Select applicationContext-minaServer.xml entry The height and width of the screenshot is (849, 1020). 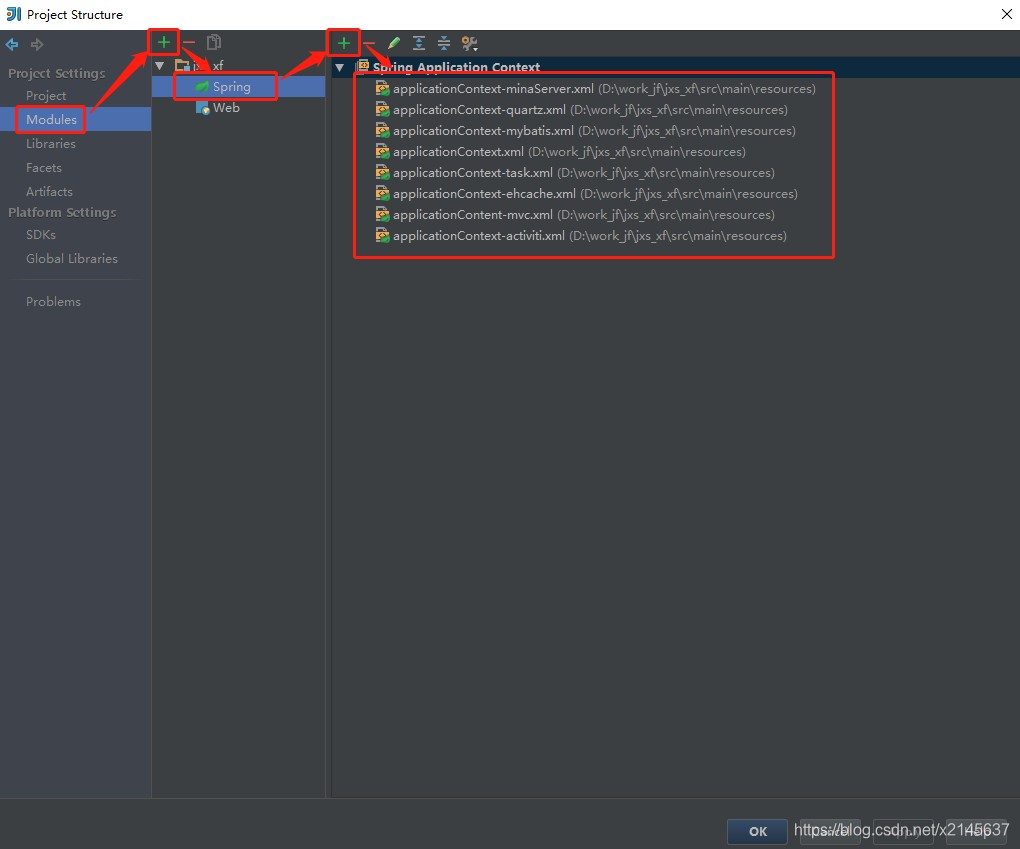point(604,88)
